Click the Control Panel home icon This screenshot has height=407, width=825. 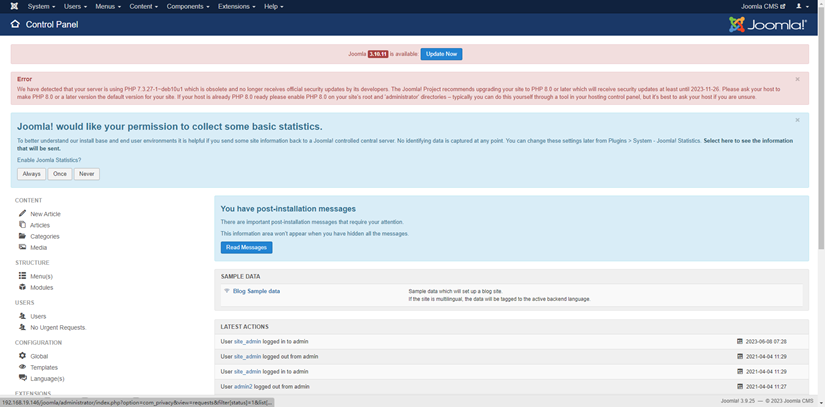15,24
